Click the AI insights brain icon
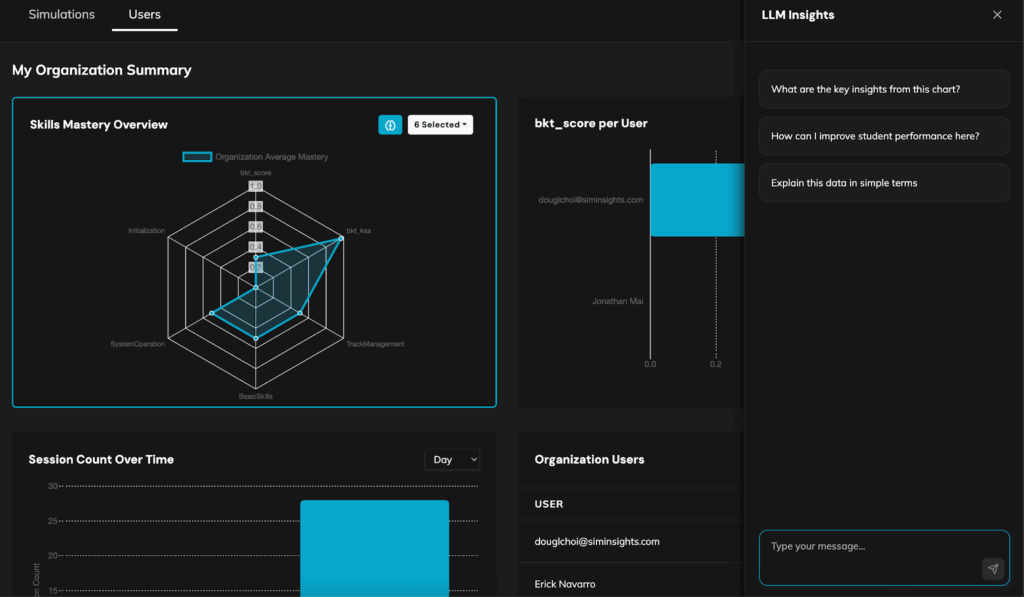The width and height of the screenshot is (1024, 597). pos(390,125)
